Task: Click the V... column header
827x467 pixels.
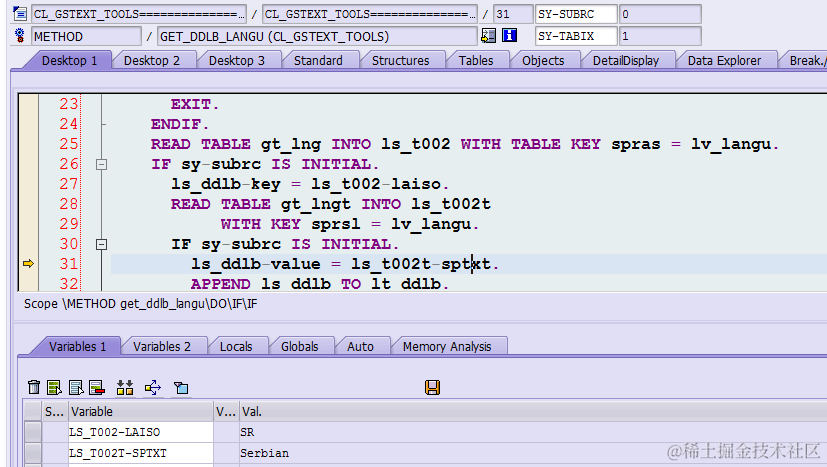Action: click(226, 412)
